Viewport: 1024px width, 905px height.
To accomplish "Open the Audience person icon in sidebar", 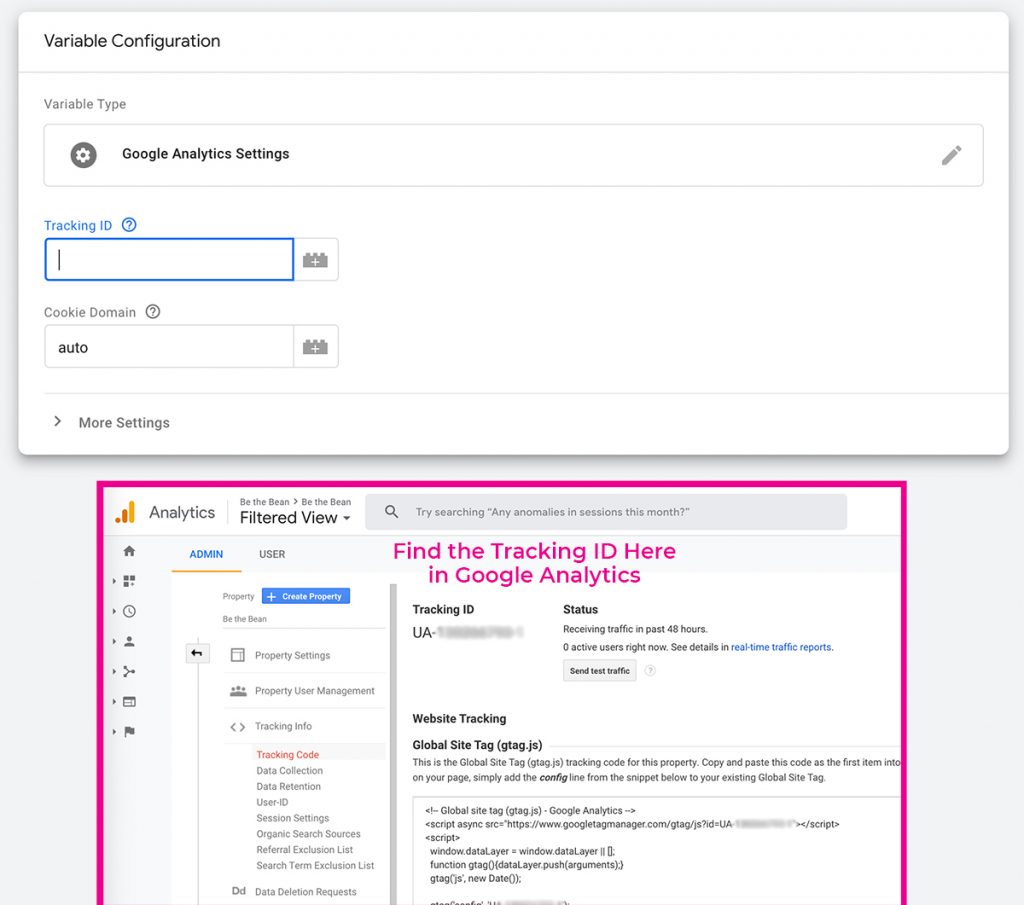I will click(x=129, y=641).
